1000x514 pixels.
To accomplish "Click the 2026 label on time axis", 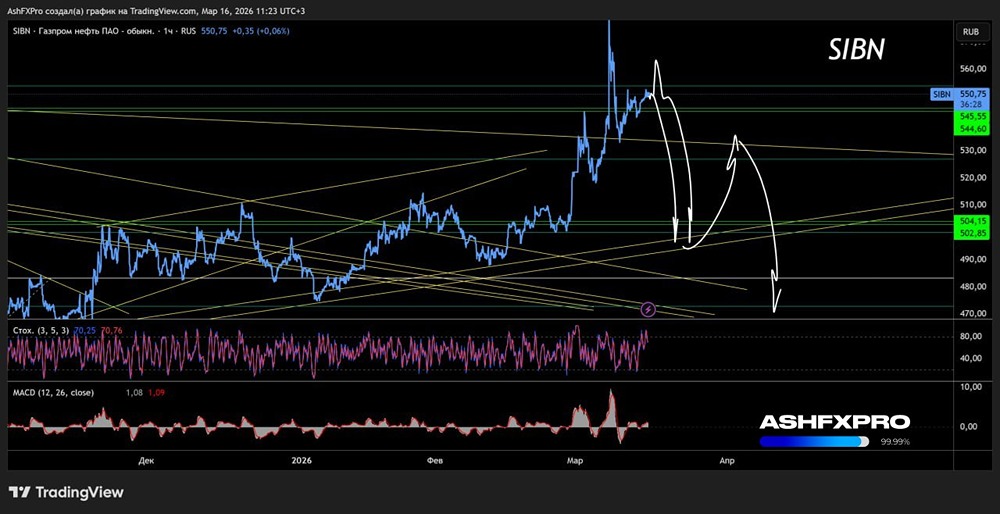I will pos(301,460).
